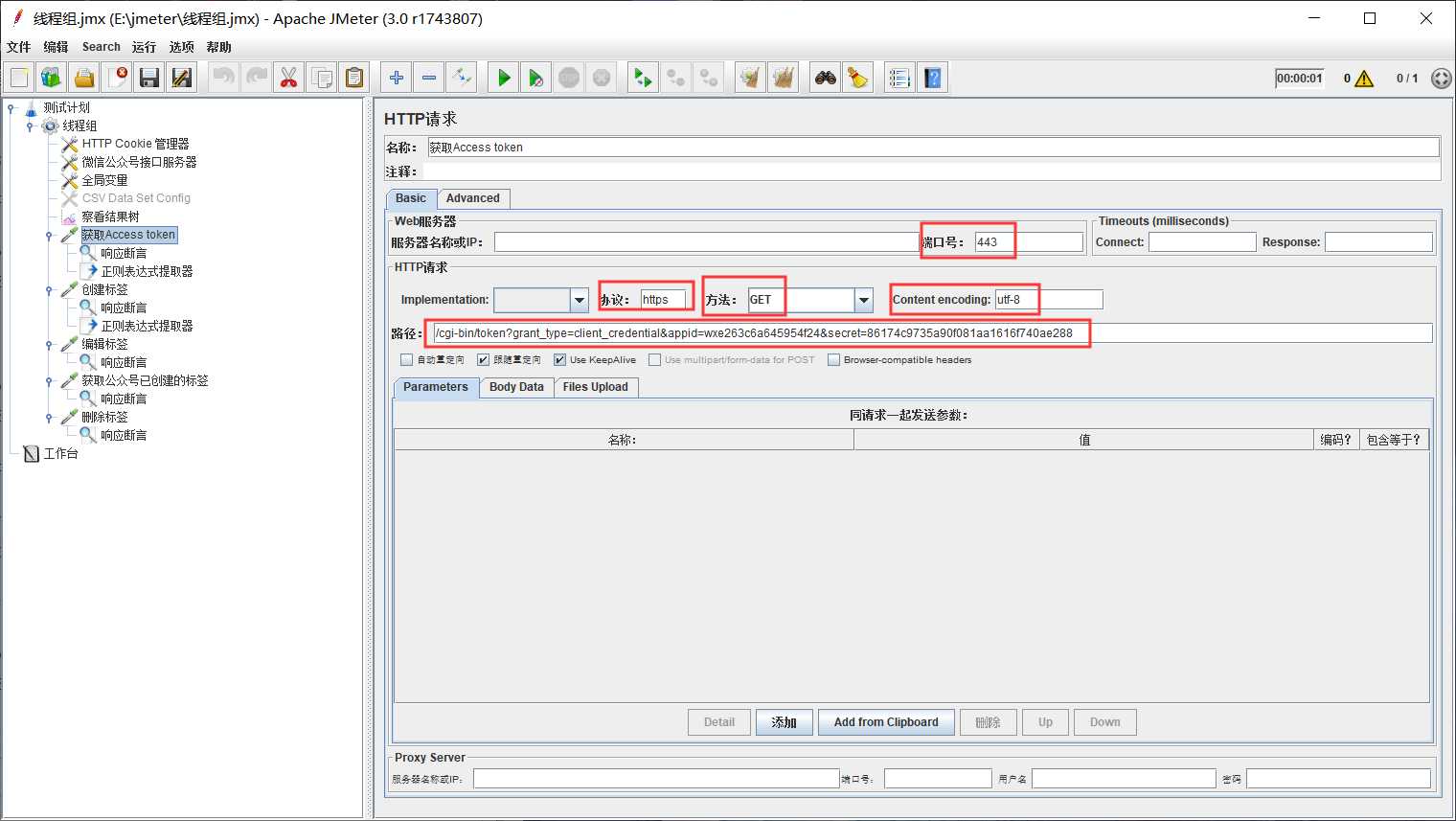
Task: Open the Implementation dropdown
Action: (x=579, y=301)
